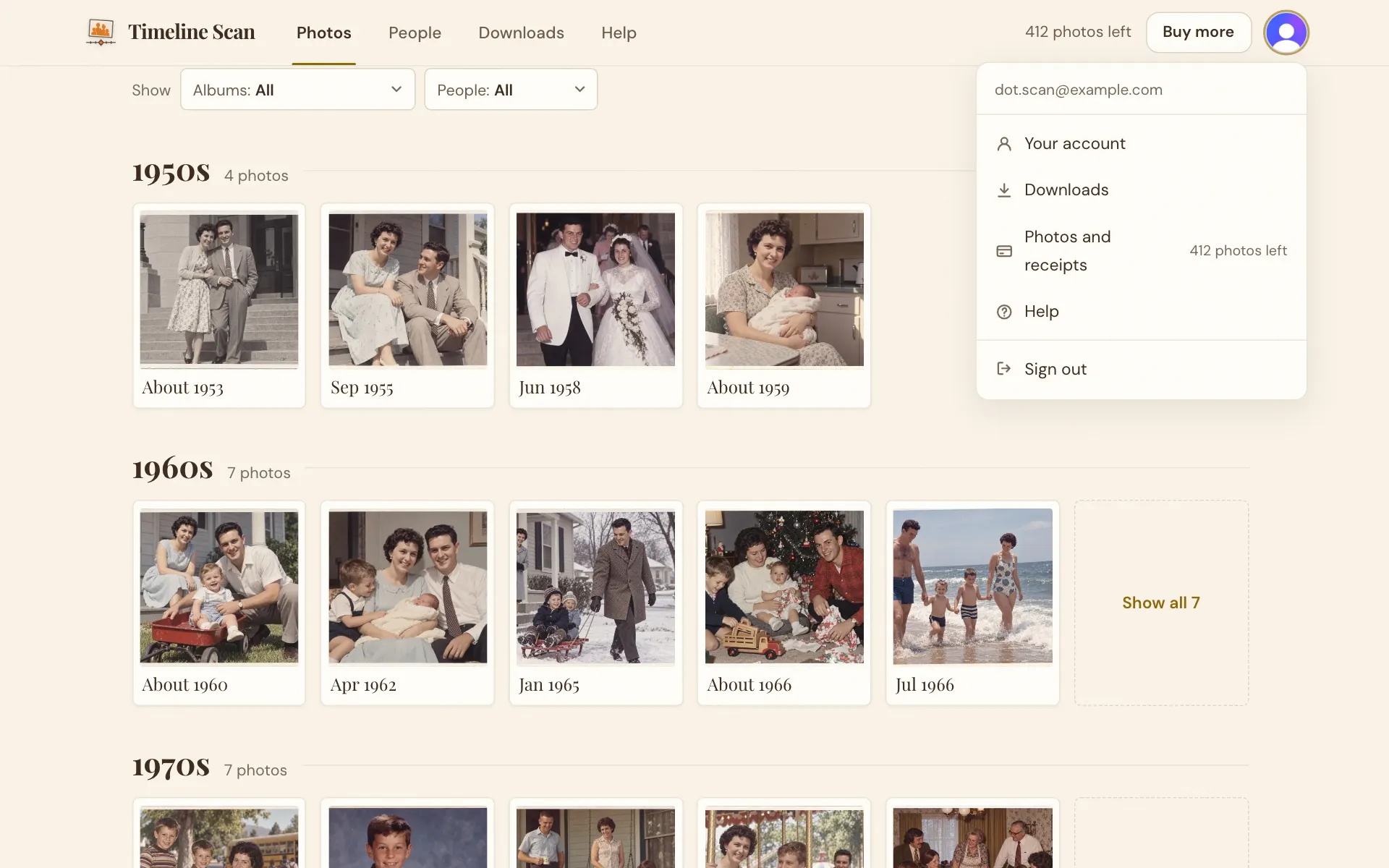Switch to the Photos tab
The image size is (1389, 868).
pyautogui.click(x=323, y=33)
